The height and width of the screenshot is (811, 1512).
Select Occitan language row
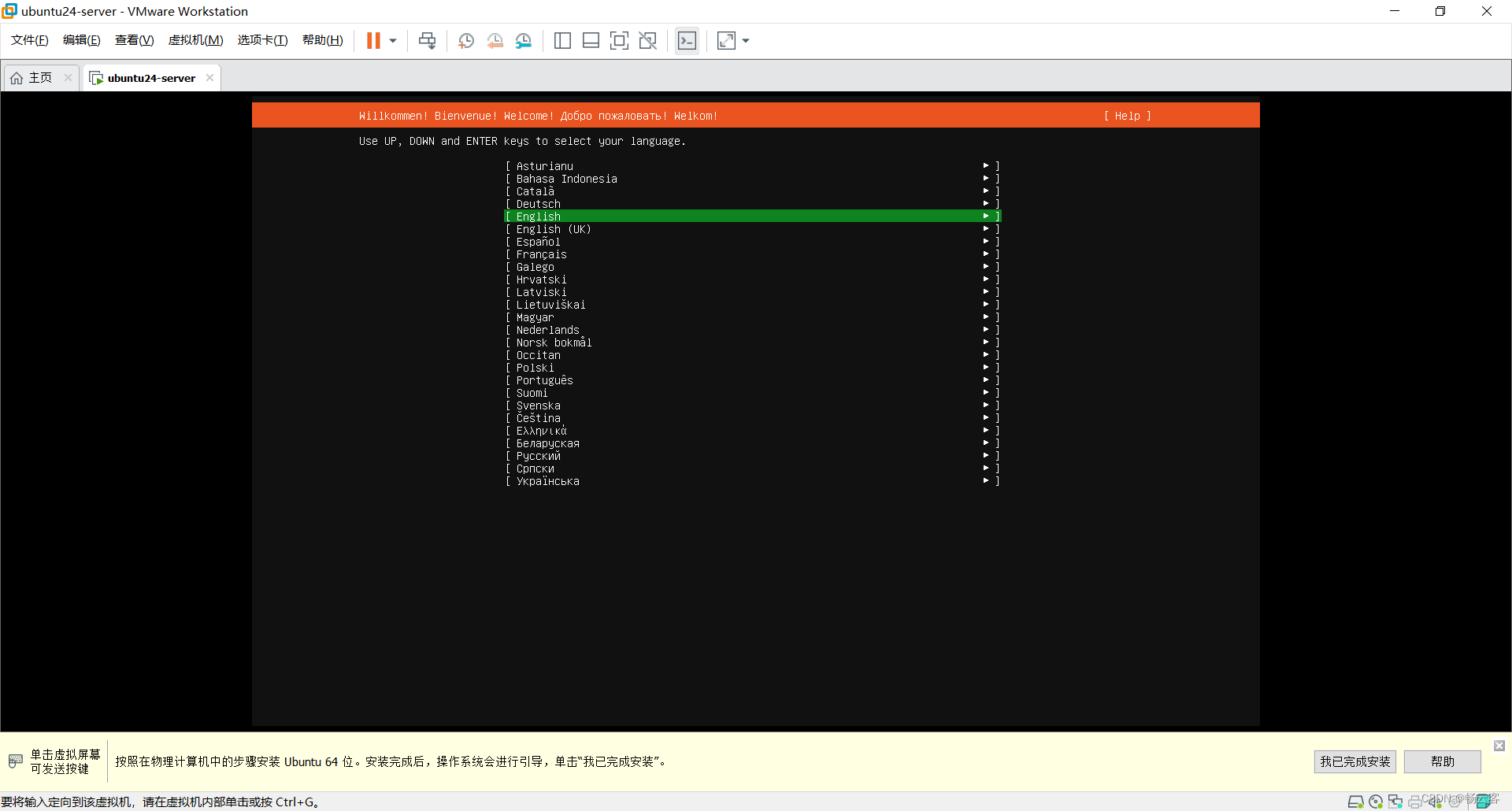pyautogui.click(x=752, y=355)
